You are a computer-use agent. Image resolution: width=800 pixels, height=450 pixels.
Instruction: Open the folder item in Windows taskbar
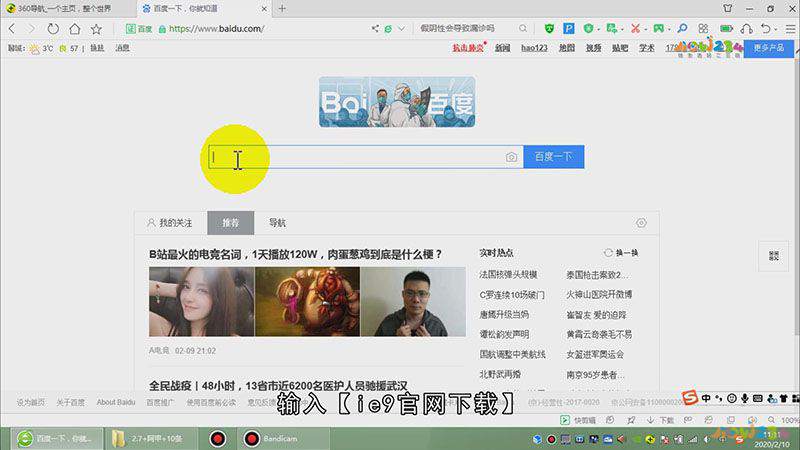point(153,439)
